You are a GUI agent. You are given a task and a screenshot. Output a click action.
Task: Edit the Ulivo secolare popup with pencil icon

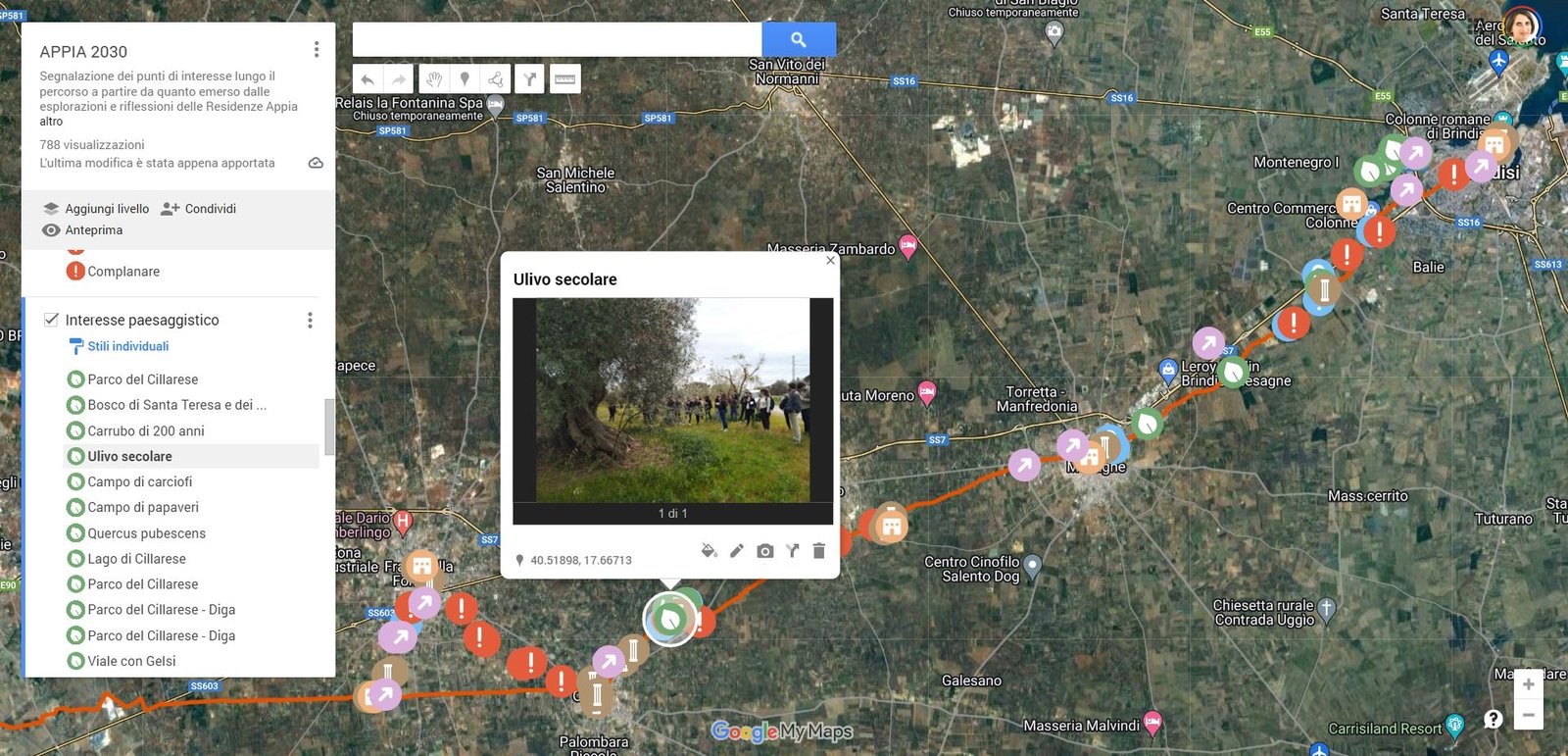click(737, 551)
